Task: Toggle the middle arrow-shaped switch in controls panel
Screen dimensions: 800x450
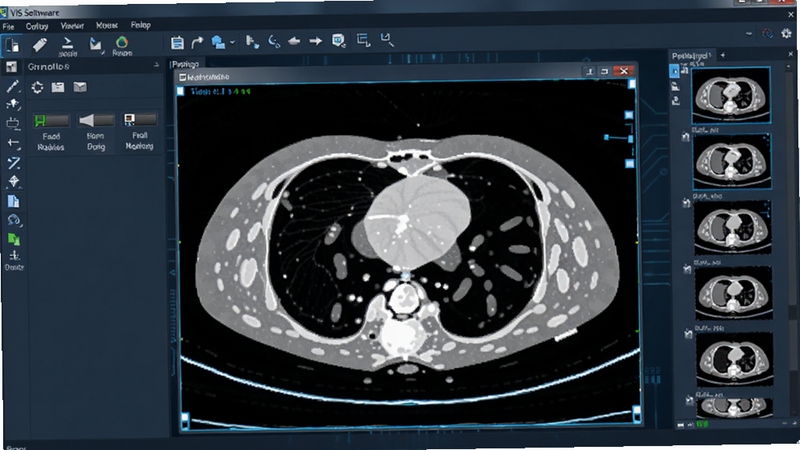Action: [x=96, y=120]
